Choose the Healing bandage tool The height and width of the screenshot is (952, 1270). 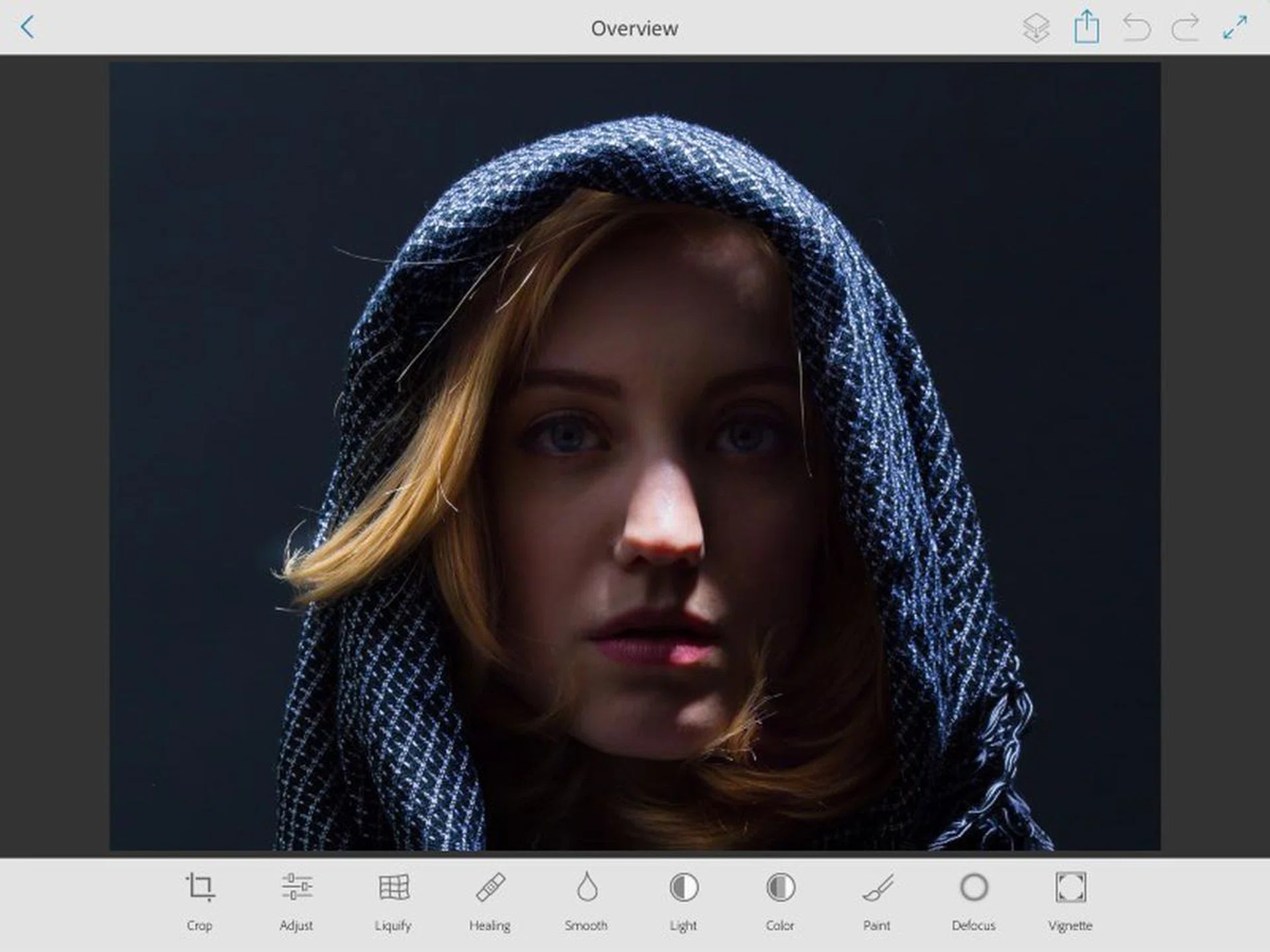(x=490, y=887)
